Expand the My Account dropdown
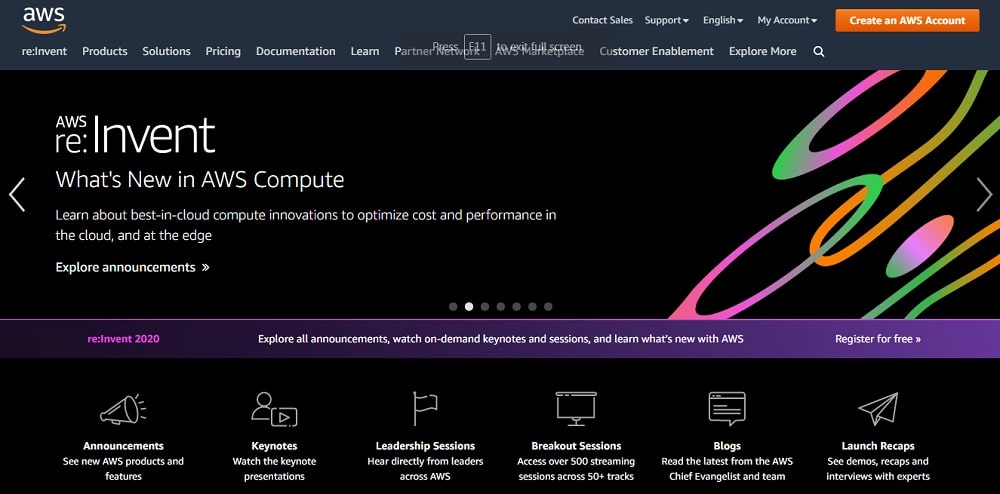 click(x=787, y=20)
